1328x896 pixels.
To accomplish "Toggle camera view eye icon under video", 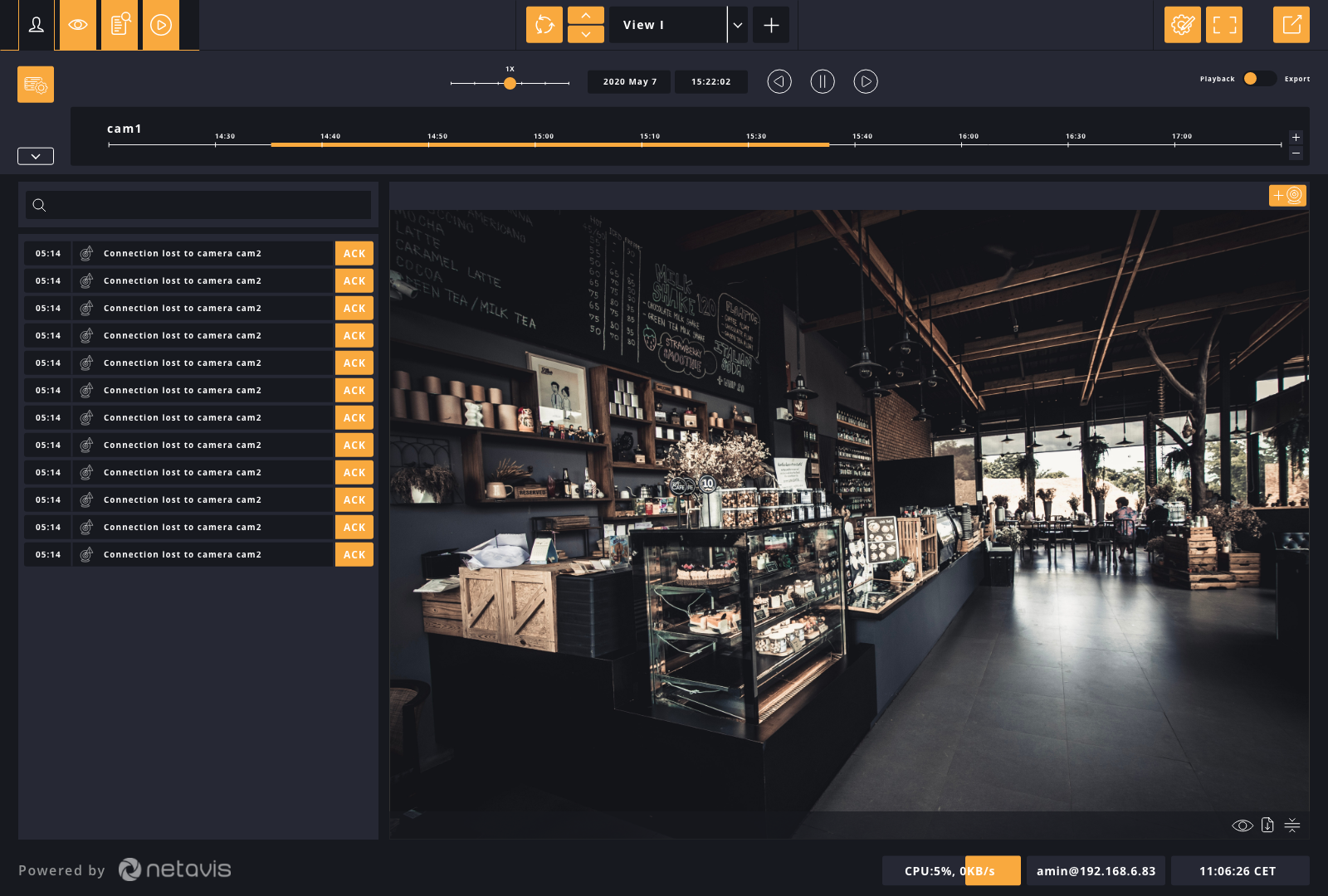I will [1243, 825].
